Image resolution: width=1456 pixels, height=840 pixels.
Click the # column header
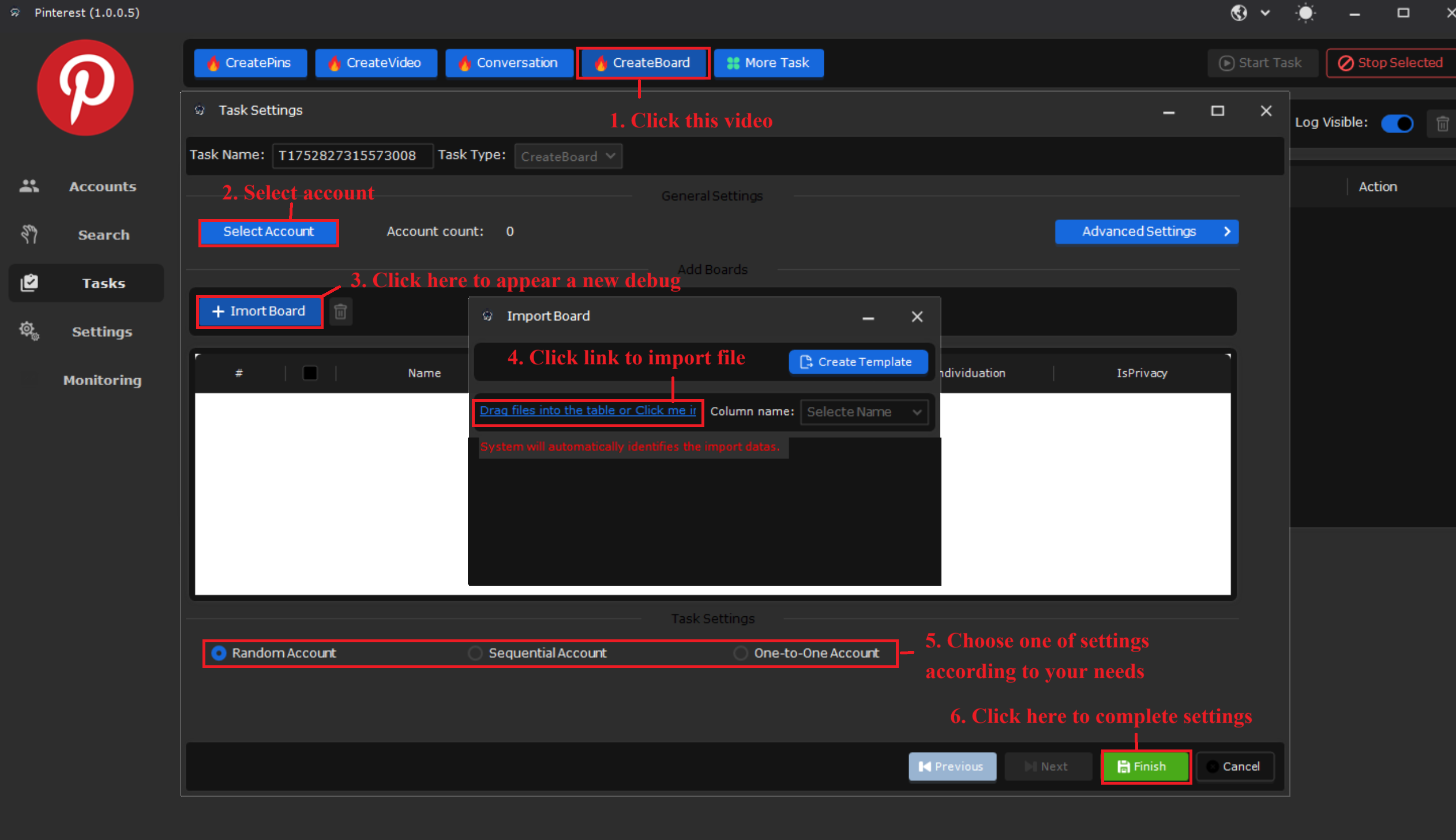coord(239,373)
